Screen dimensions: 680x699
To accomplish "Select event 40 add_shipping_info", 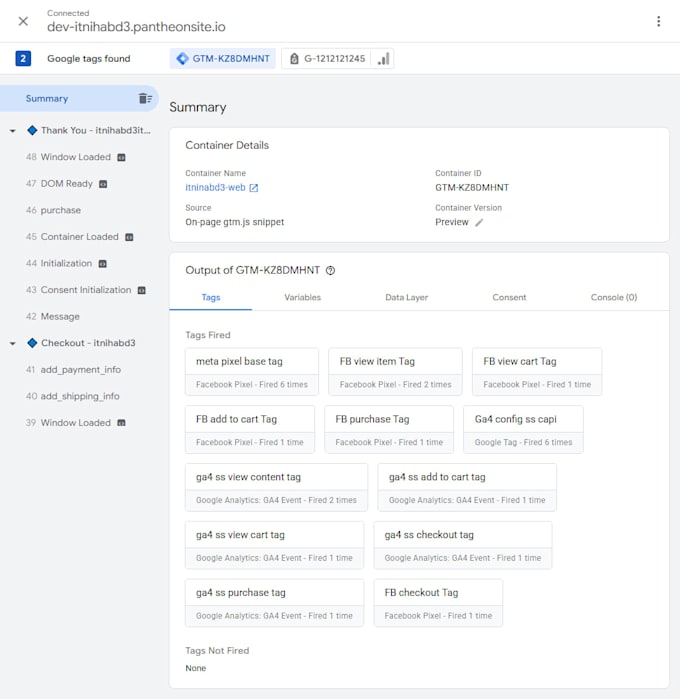I will (73, 396).
